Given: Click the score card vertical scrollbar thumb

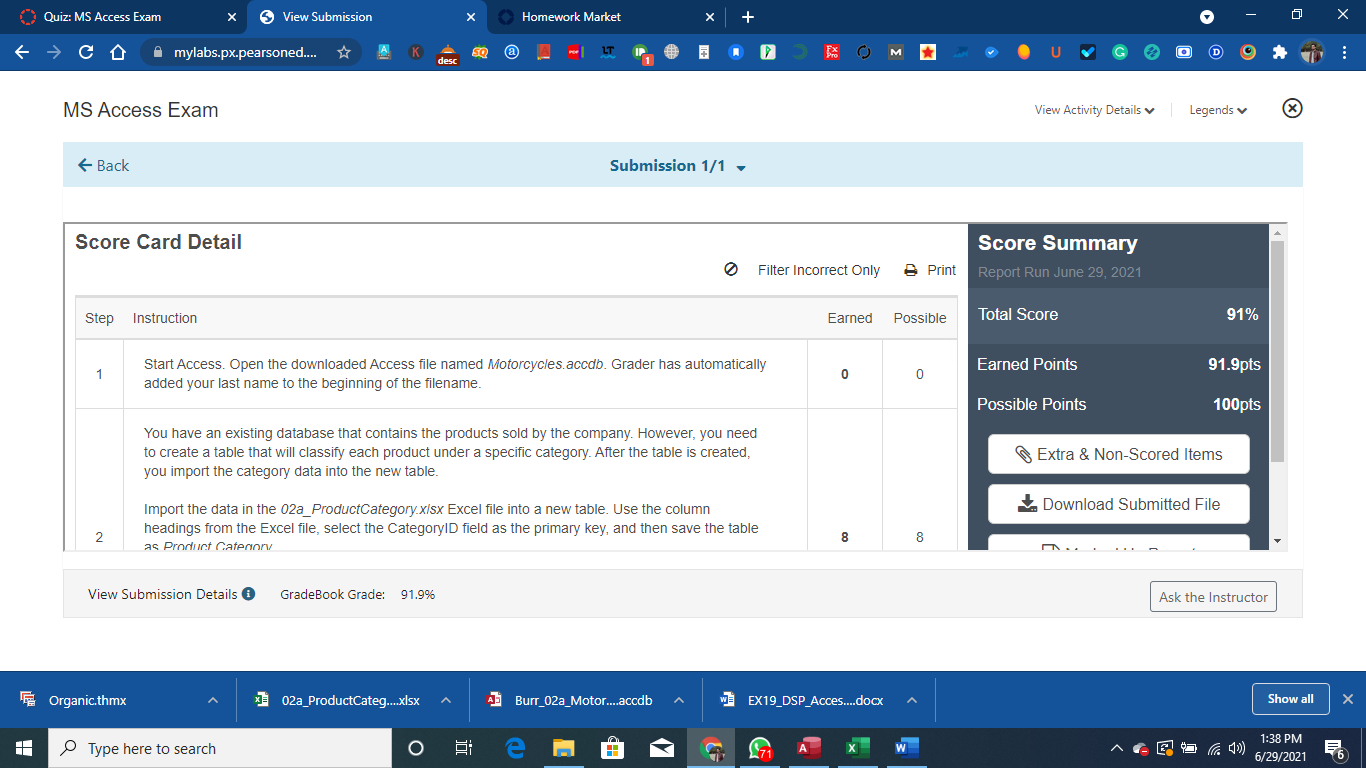Looking at the screenshot, I should pos(1277,351).
